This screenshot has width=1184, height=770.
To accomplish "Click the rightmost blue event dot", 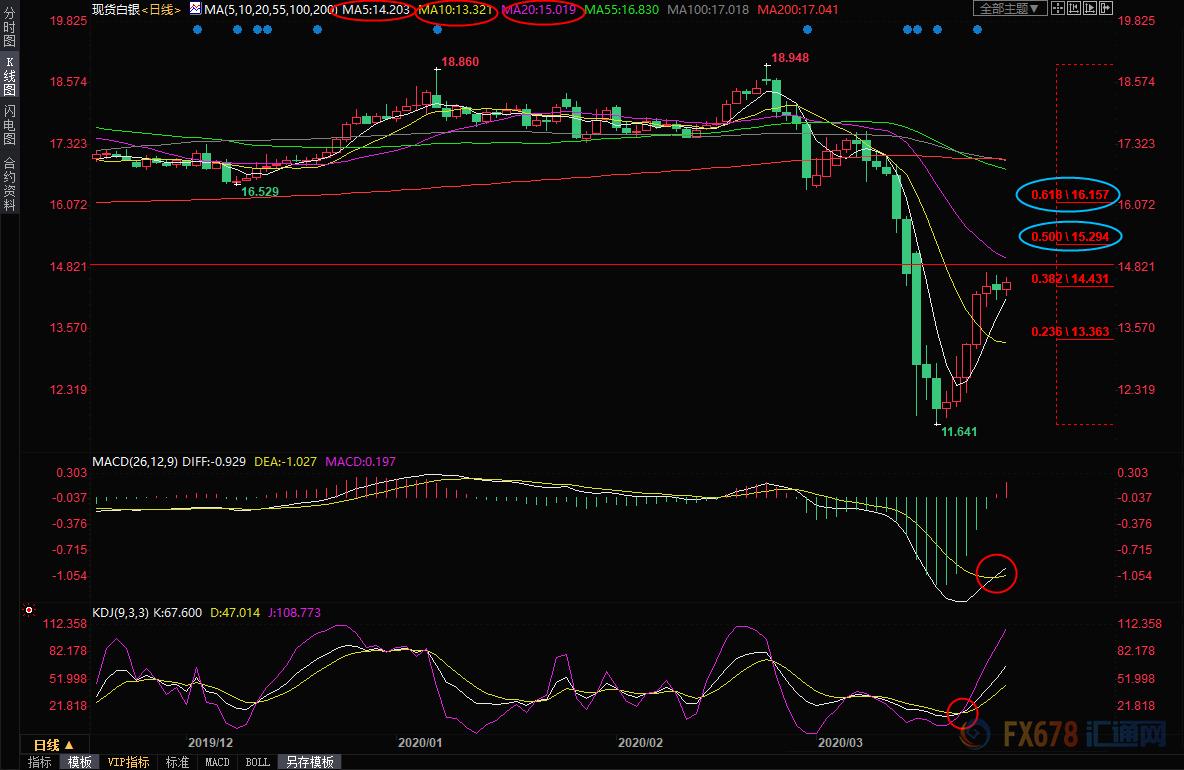I will [978, 30].
